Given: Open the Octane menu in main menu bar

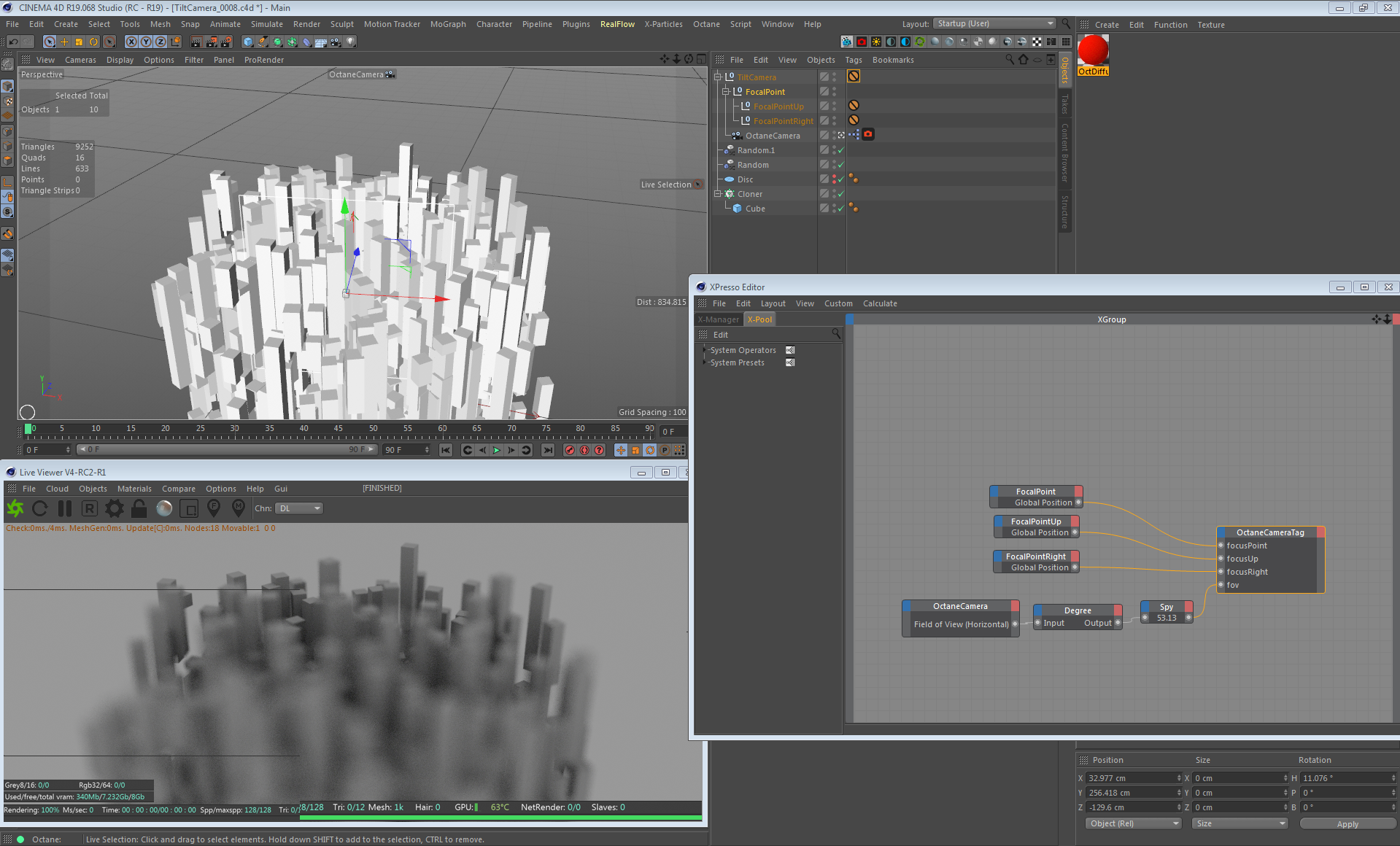Looking at the screenshot, I should tap(706, 24).
